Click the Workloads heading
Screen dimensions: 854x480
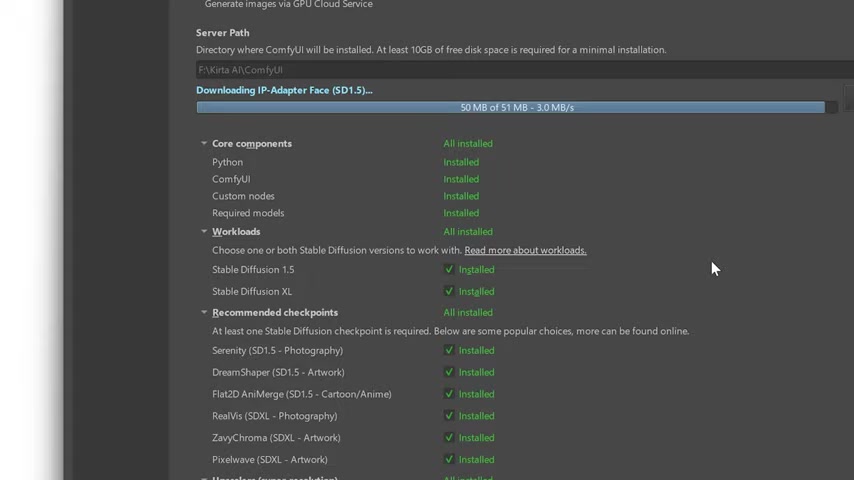[x=236, y=232]
